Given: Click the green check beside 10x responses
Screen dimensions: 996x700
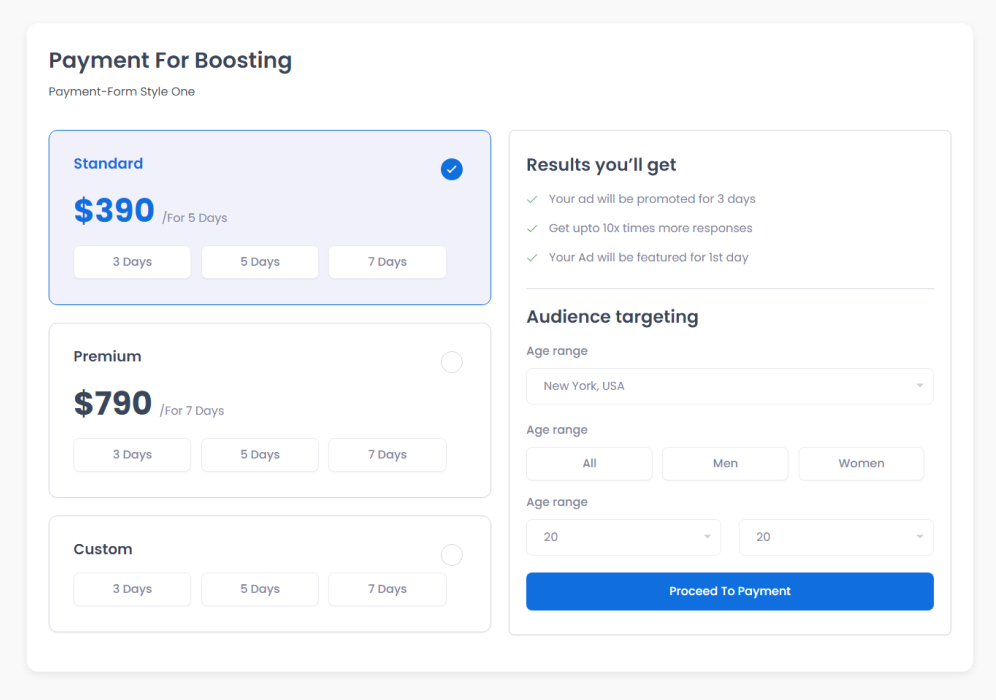Looking at the screenshot, I should click(533, 229).
